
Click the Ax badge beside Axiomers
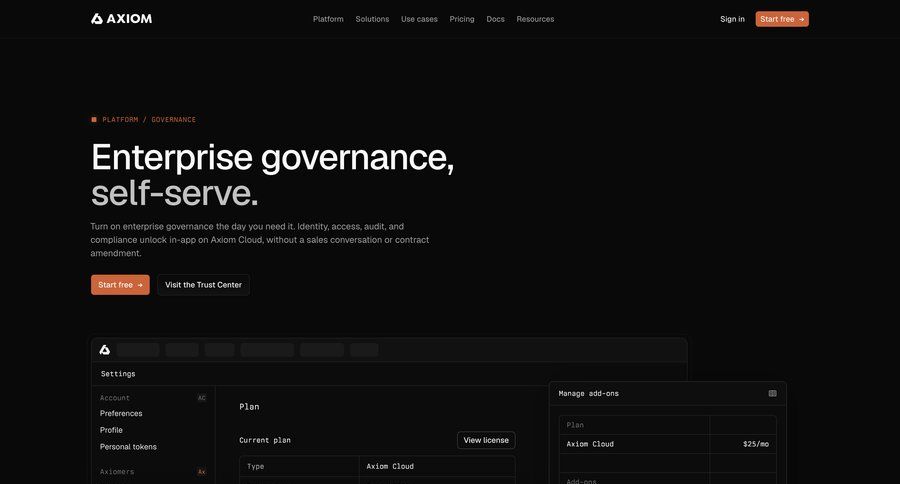[x=201, y=472]
